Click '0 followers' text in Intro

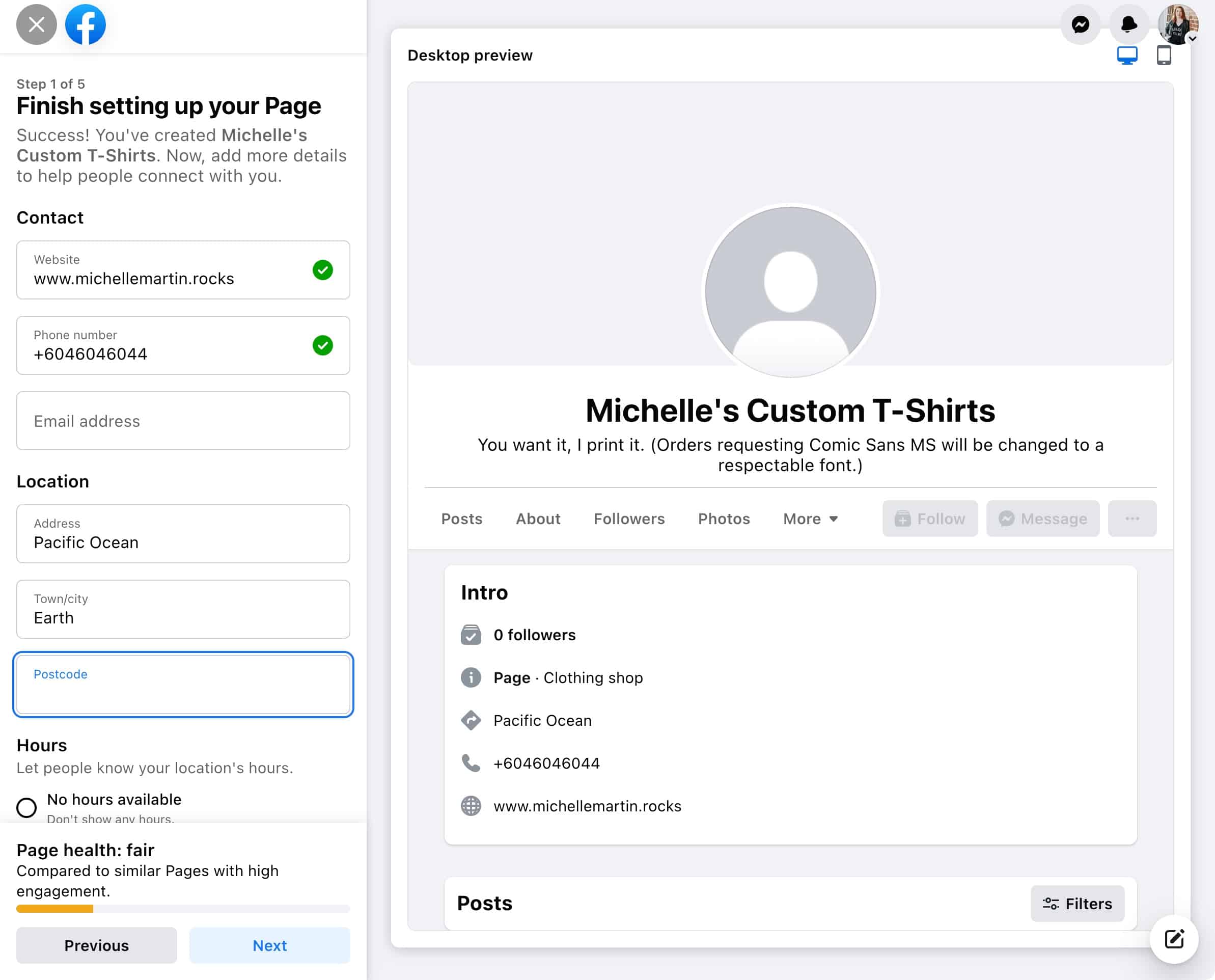click(x=534, y=635)
